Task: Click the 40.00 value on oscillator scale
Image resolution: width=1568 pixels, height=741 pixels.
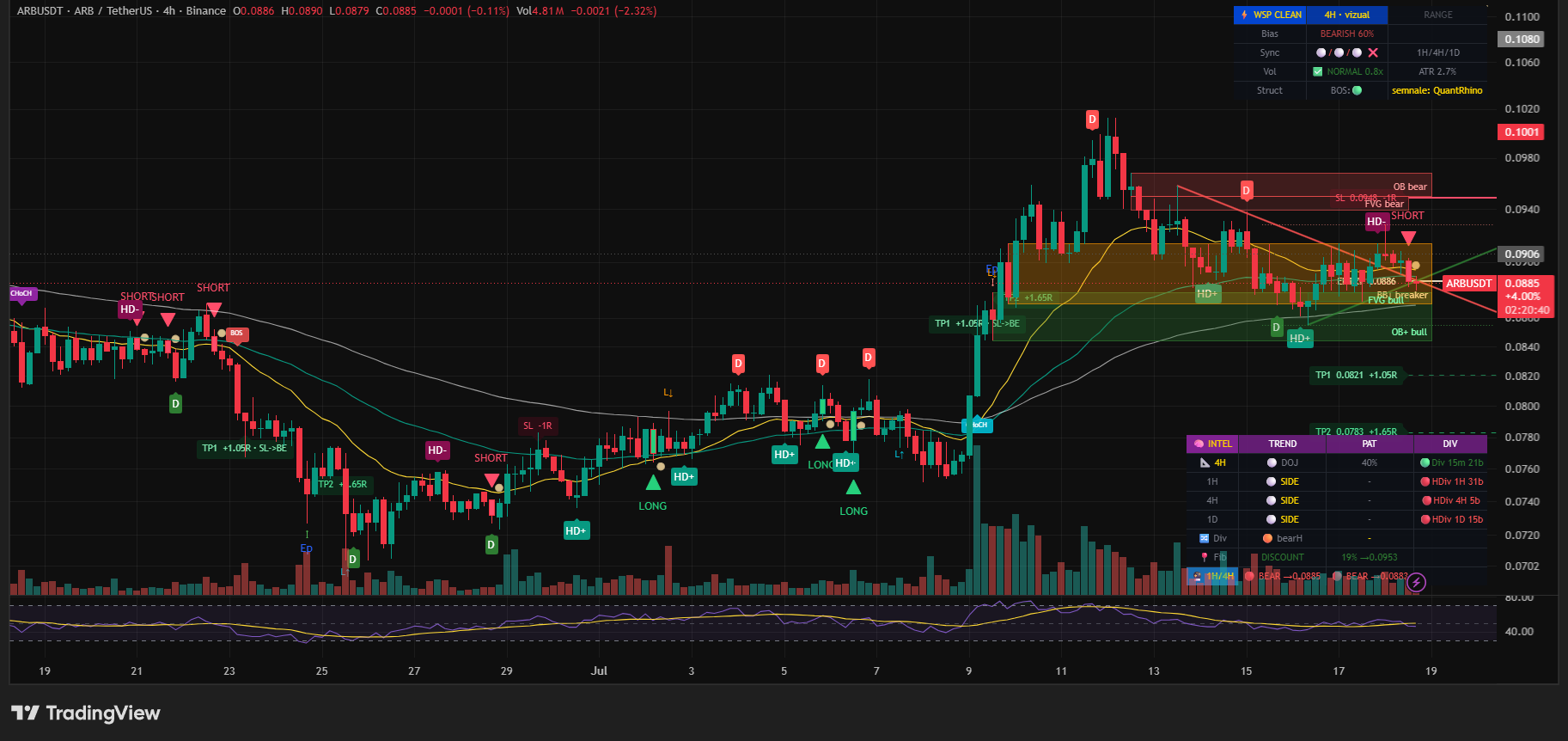Action: click(1519, 632)
